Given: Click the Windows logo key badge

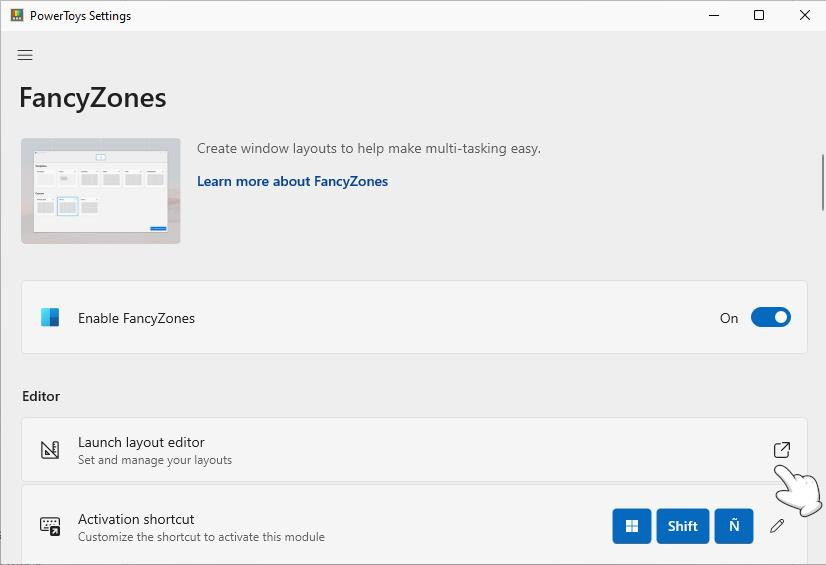Looking at the screenshot, I should coord(632,526).
